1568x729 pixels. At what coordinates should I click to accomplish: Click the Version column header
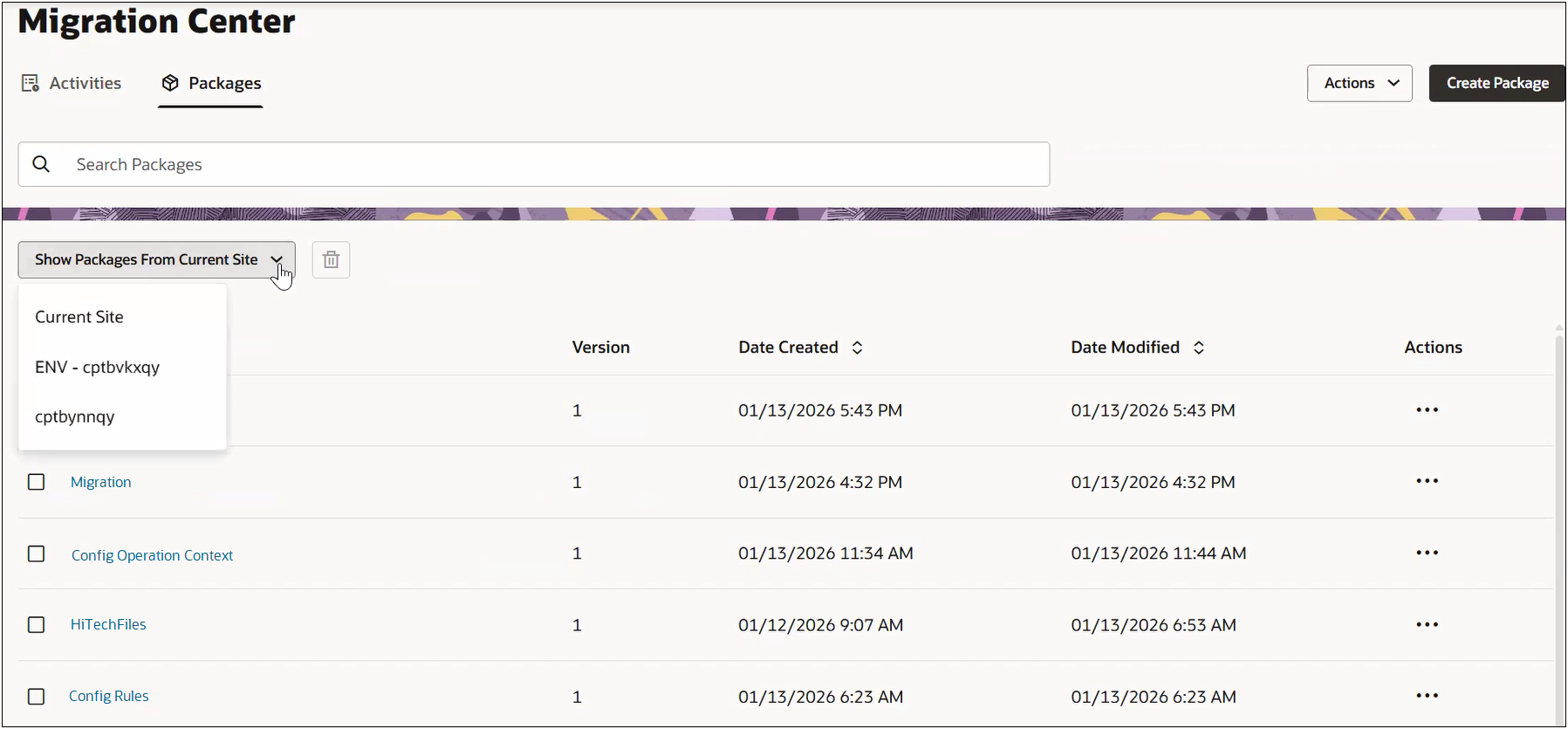point(600,347)
